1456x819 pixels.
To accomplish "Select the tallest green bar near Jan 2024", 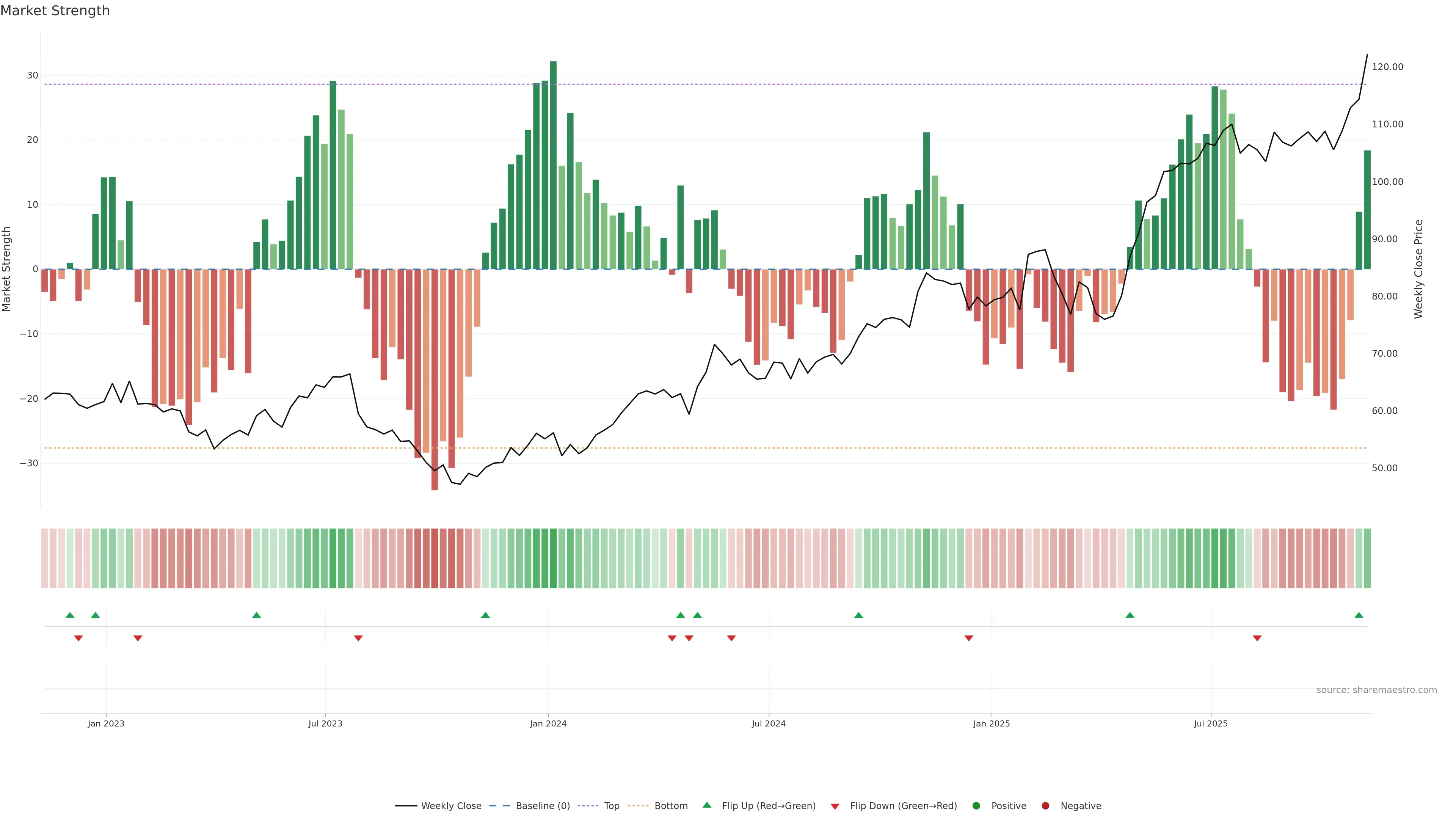I will (x=553, y=164).
